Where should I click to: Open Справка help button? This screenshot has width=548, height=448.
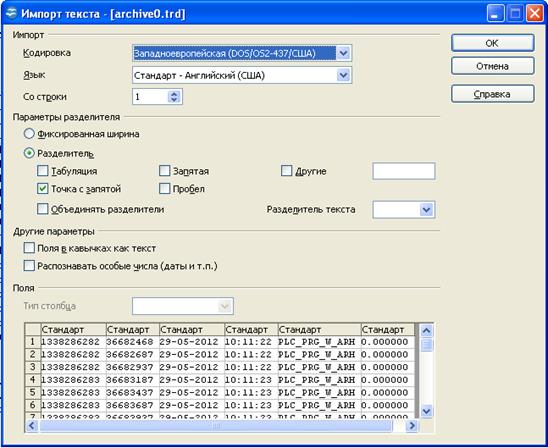pyautogui.click(x=492, y=94)
